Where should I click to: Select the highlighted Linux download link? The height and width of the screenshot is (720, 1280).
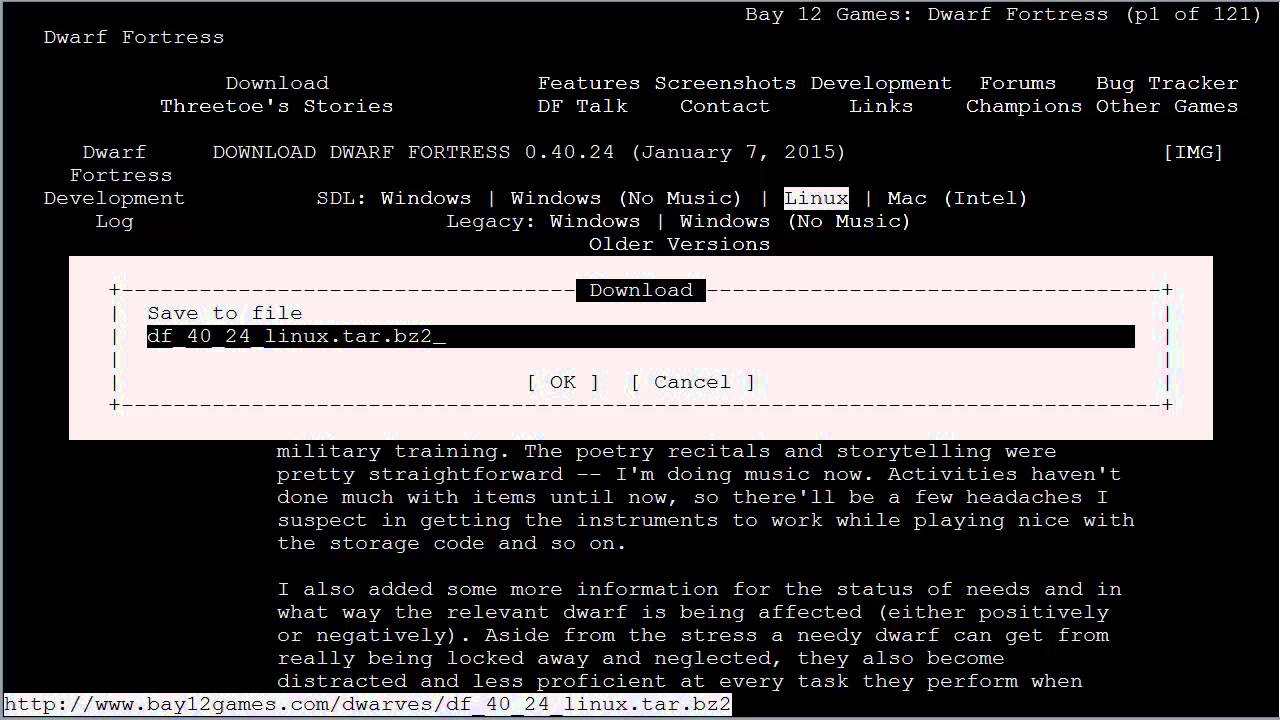(816, 198)
